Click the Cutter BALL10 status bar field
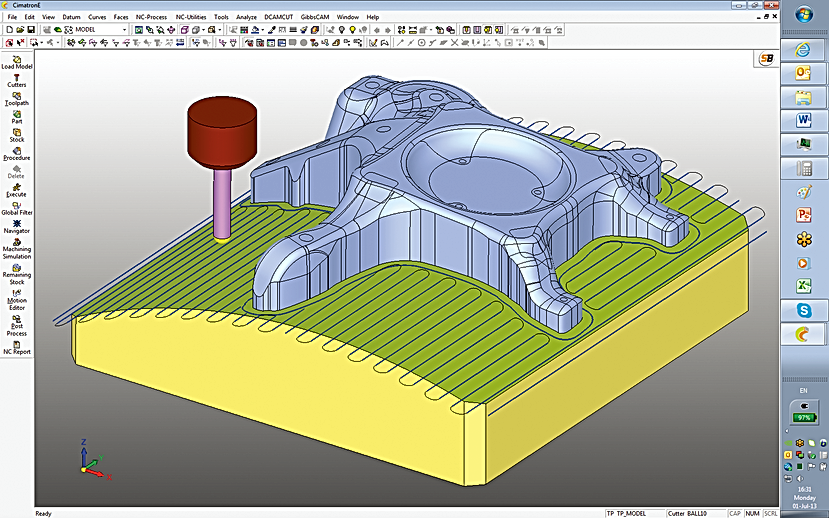 696,513
